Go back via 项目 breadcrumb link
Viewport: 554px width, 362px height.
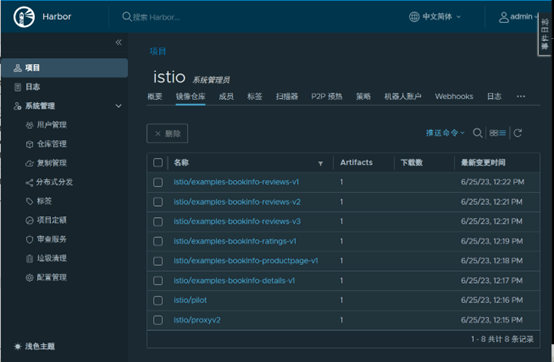[158, 51]
